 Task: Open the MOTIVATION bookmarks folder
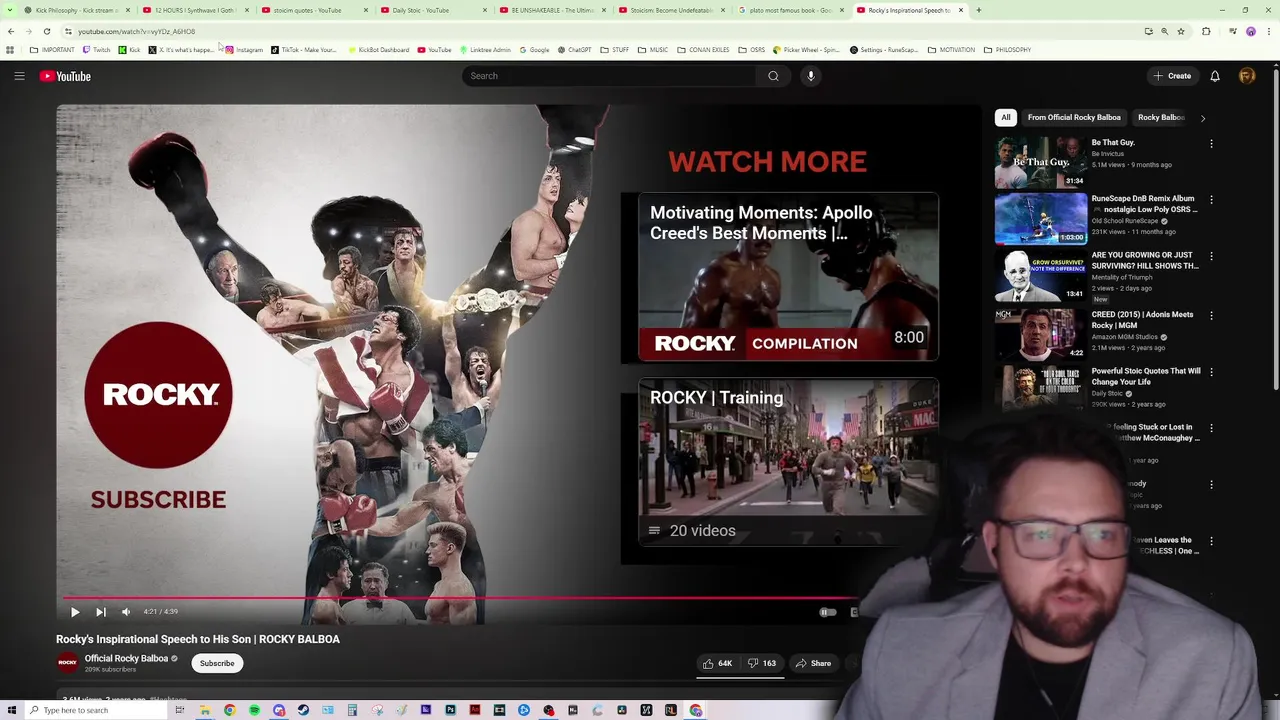pyautogui.click(x=951, y=50)
